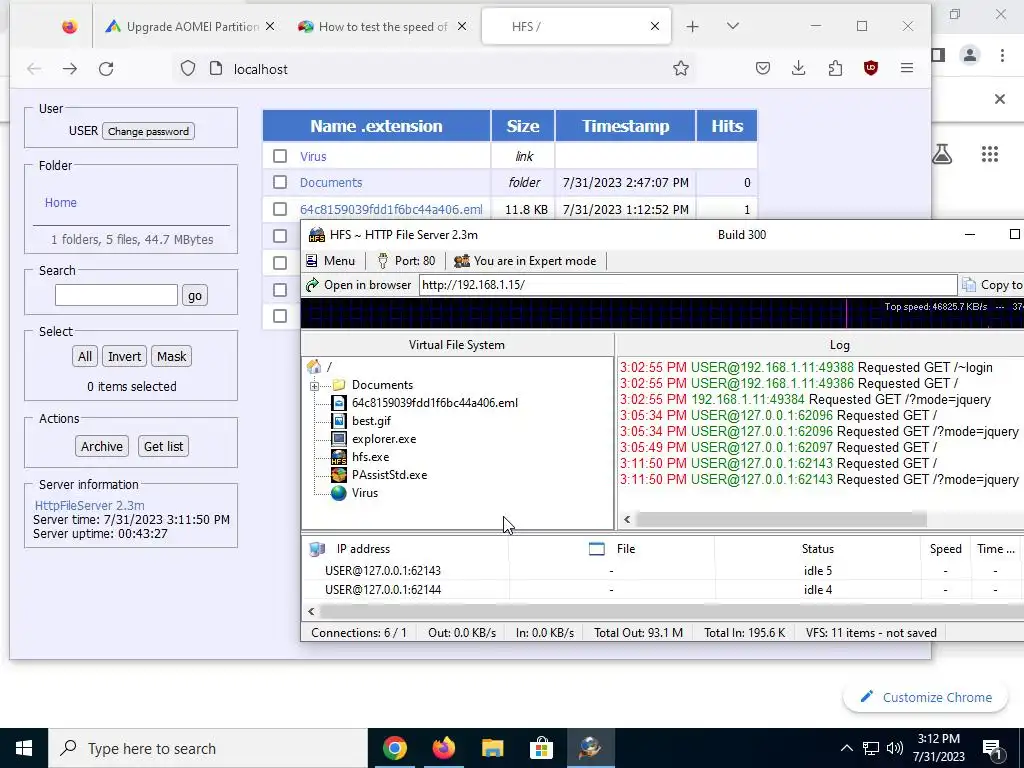Check the Virus row checkbox
Viewport: 1024px width, 768px height.
pyautogui.click(x=280, y=156)
